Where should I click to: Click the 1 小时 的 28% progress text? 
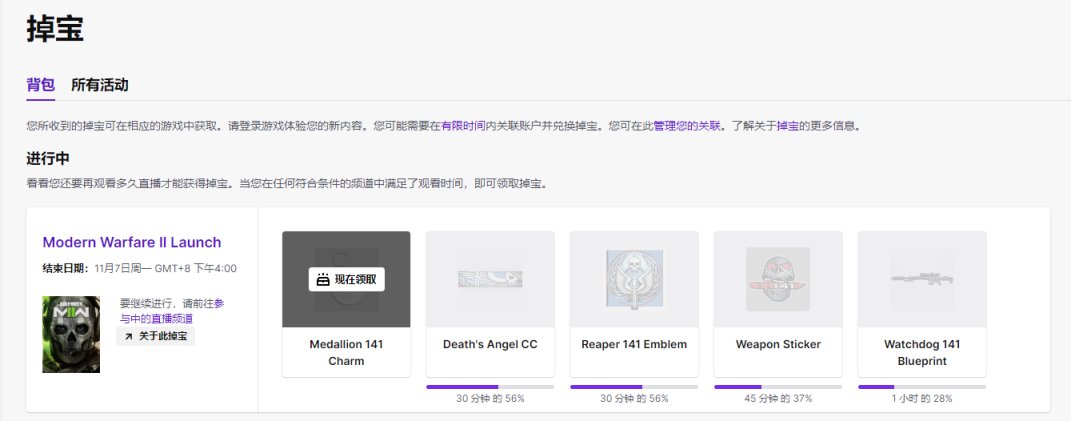(922, 398)
